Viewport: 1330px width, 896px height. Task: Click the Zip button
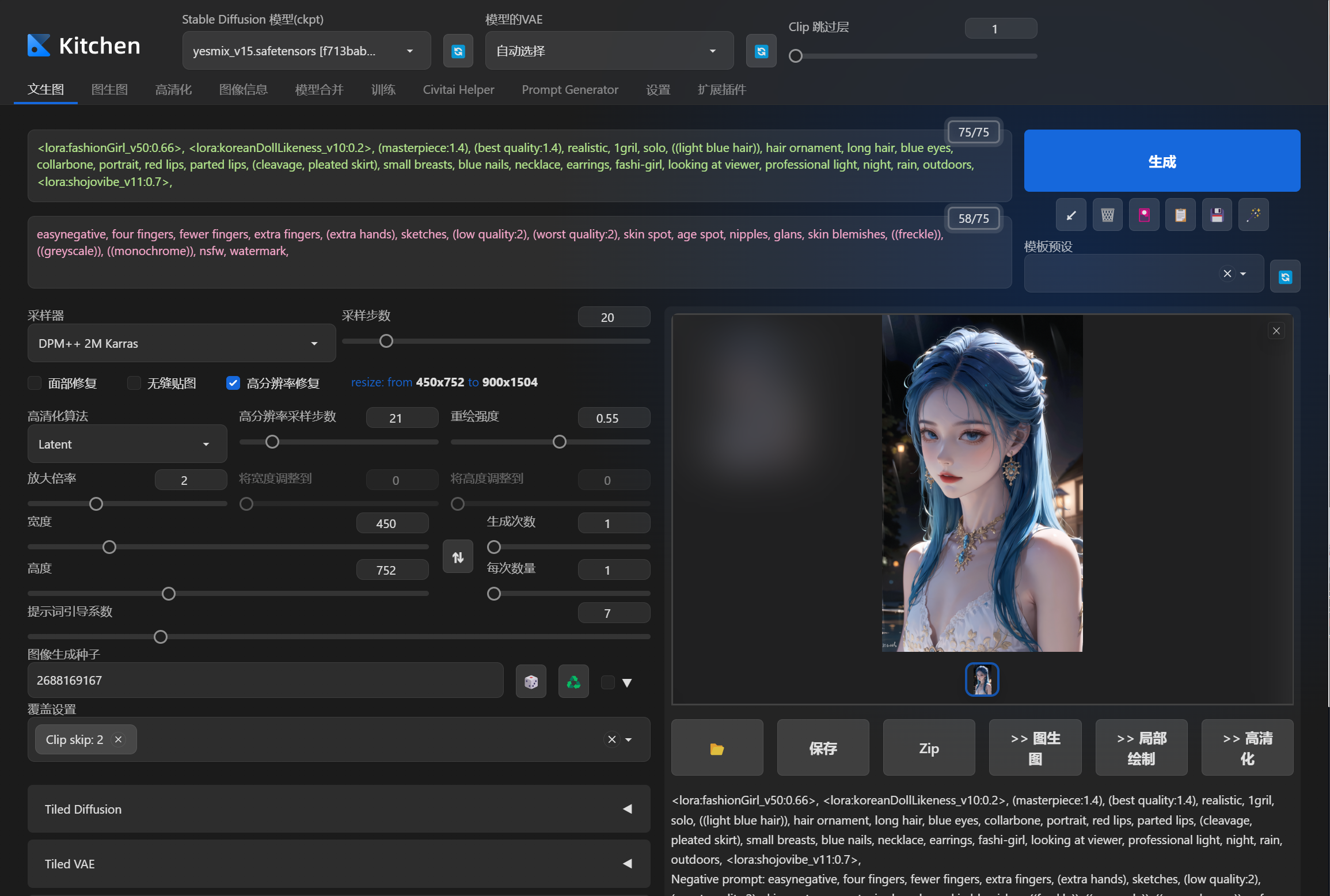tap(929, 748)
